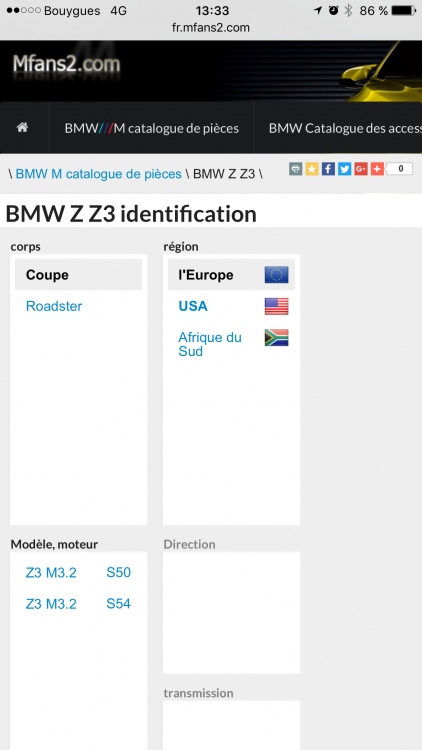Click the South Africa flag icon
The height and width of the screenshot is (750, 422).
pyautogui.click(x=277, y=338)
